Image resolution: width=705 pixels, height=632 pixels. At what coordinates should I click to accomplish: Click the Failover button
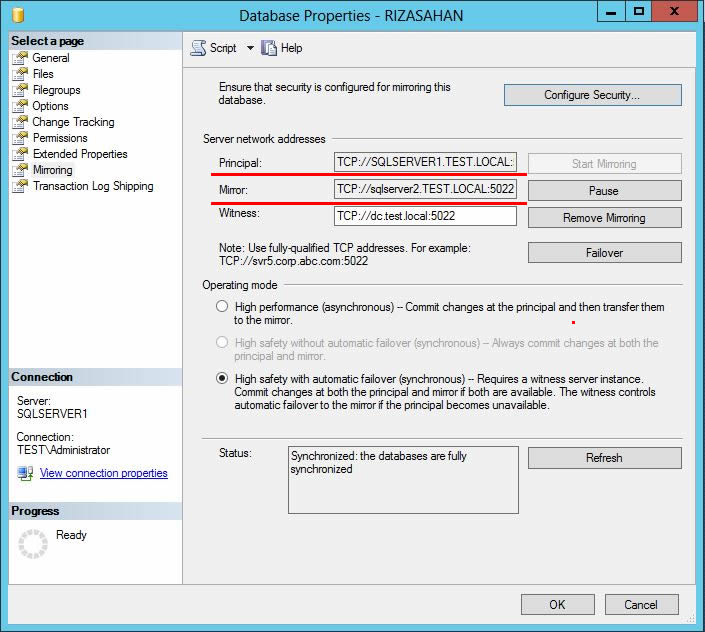point(604,253)
